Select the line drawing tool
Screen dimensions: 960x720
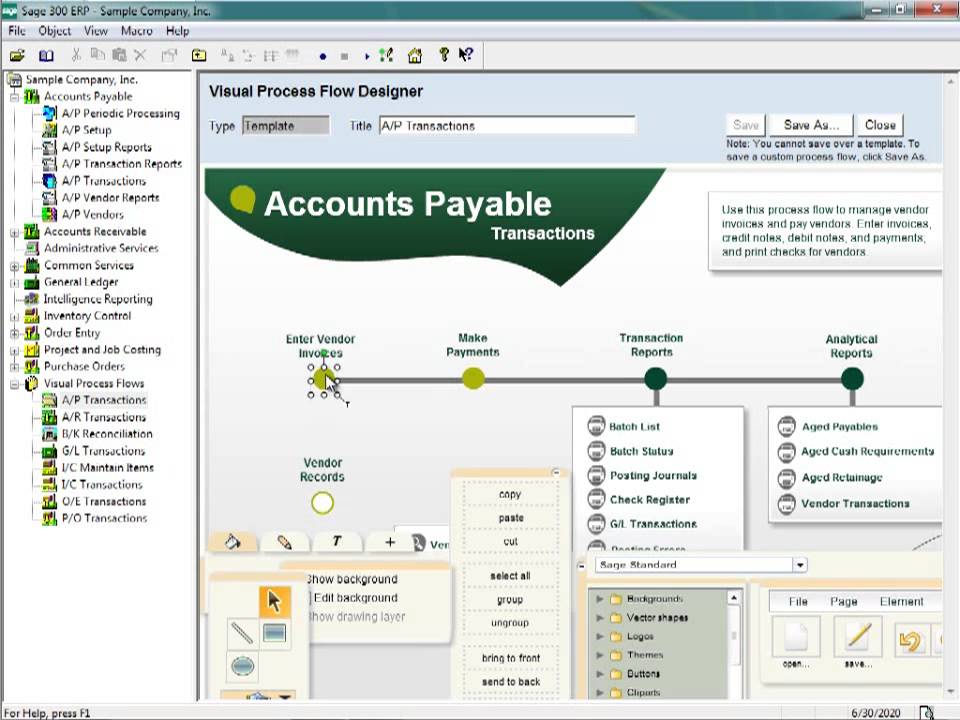(x=242, y=633)
